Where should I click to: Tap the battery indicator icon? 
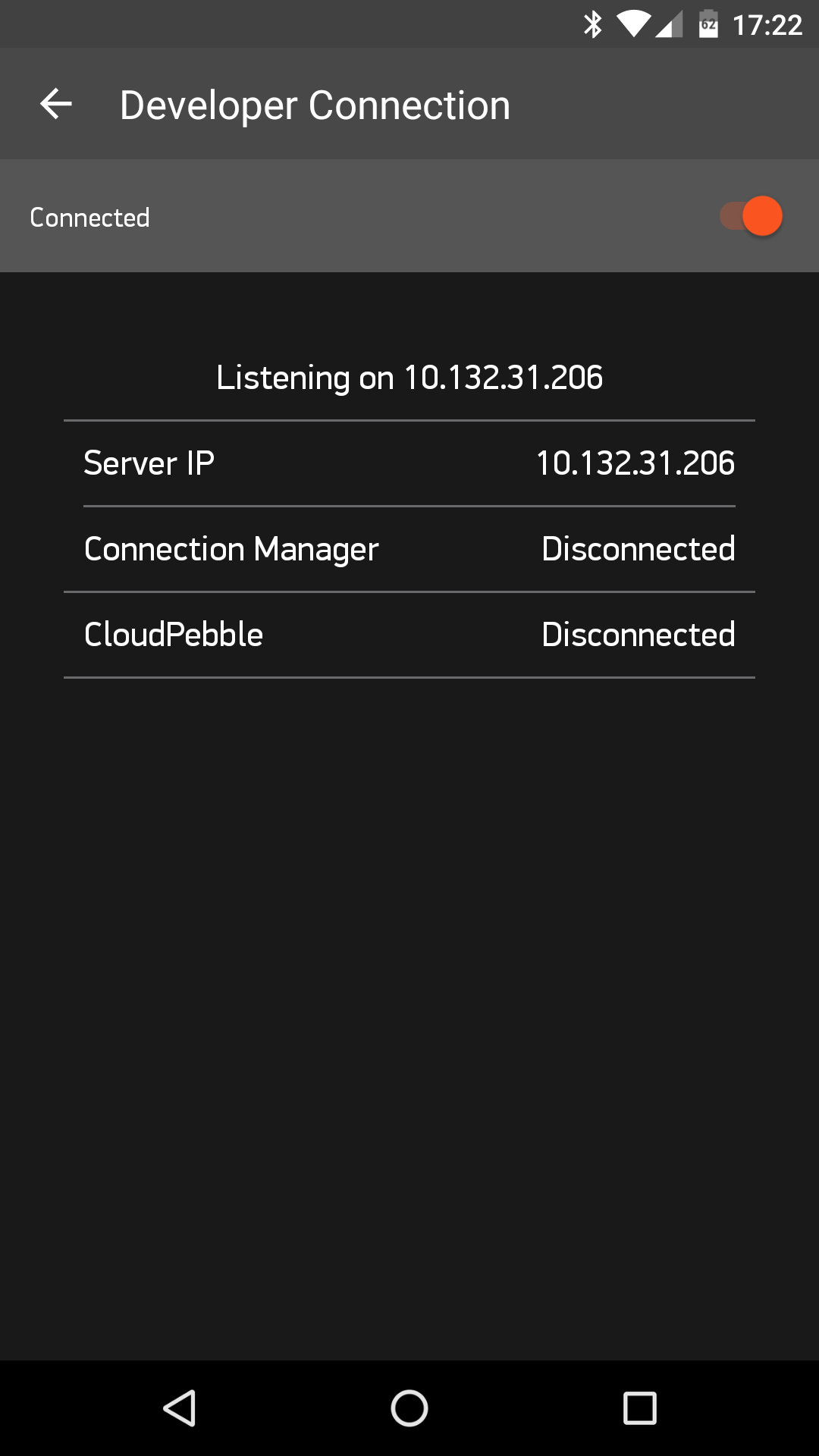coord(708,24)
